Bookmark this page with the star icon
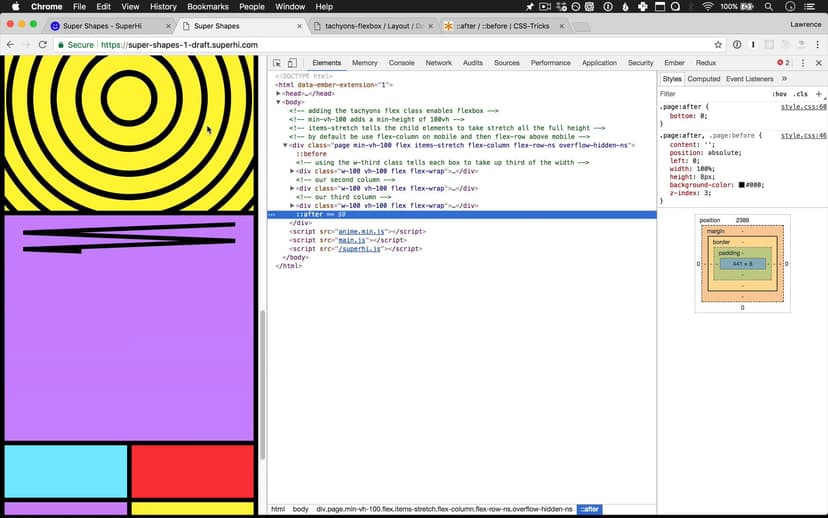Viewport: 828px width, 518px height. [718, 45]
